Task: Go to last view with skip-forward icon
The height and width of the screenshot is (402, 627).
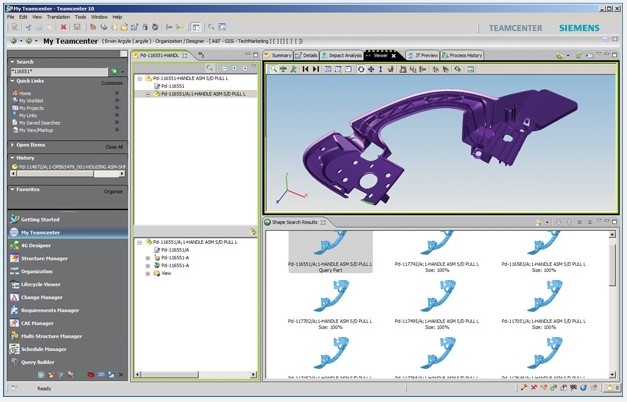Action: pyautogui.click(x=315, y=69)
